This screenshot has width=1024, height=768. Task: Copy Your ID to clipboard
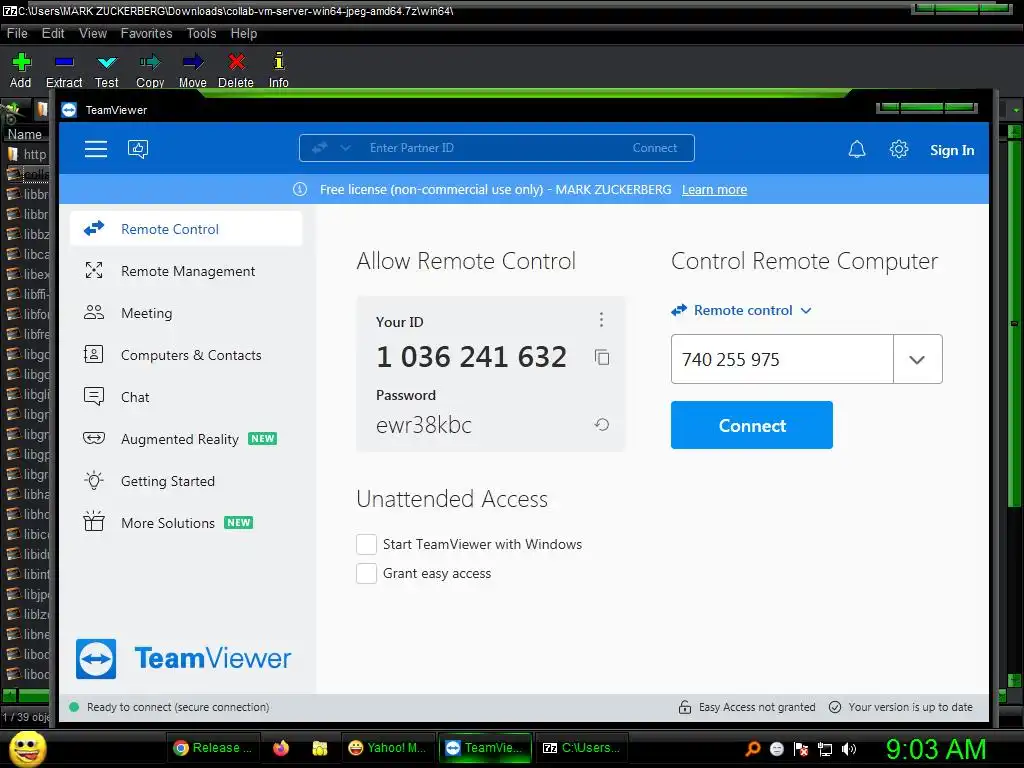click(601, 357)
